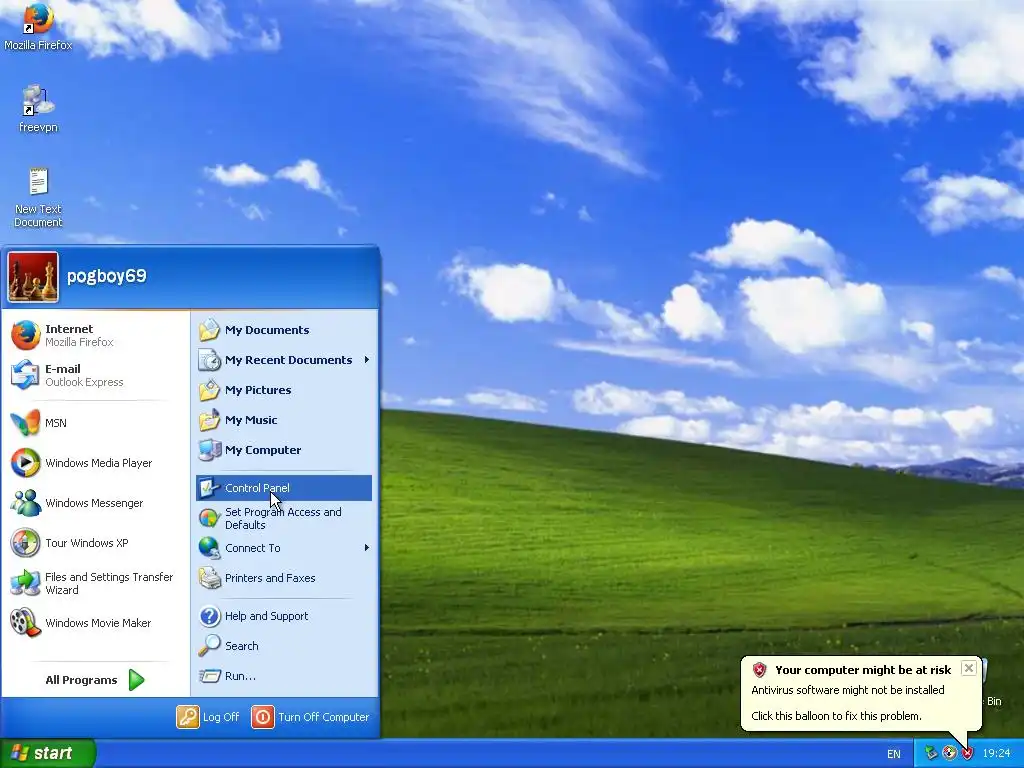The height and width of the screenshot is (768, 1024).
Task: Click the Help and Support label
Action: [266, 616]
